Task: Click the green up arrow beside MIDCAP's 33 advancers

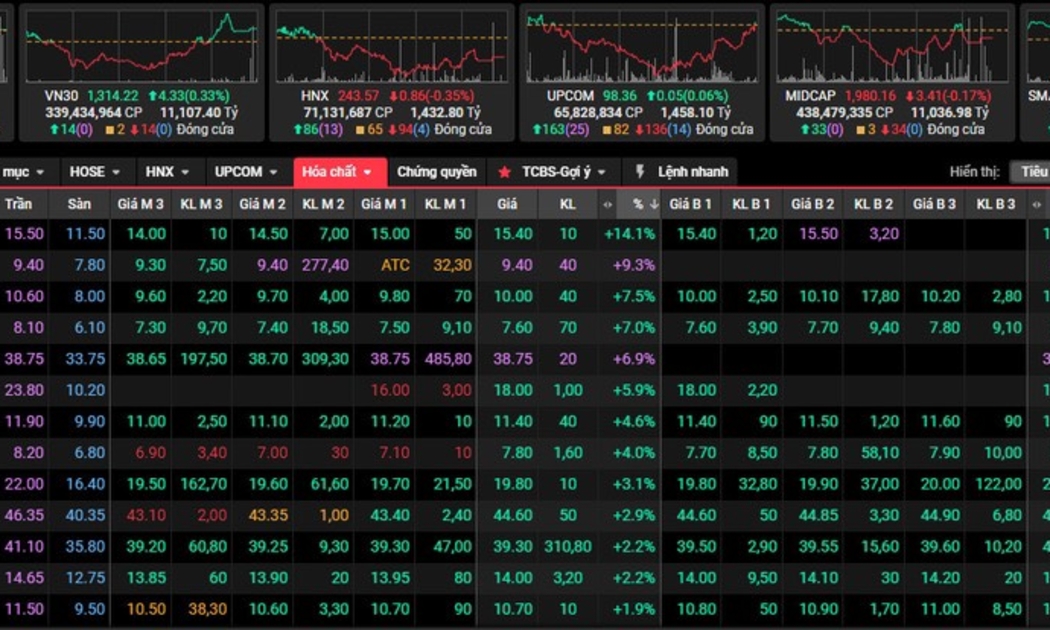Action: (806, 130)
